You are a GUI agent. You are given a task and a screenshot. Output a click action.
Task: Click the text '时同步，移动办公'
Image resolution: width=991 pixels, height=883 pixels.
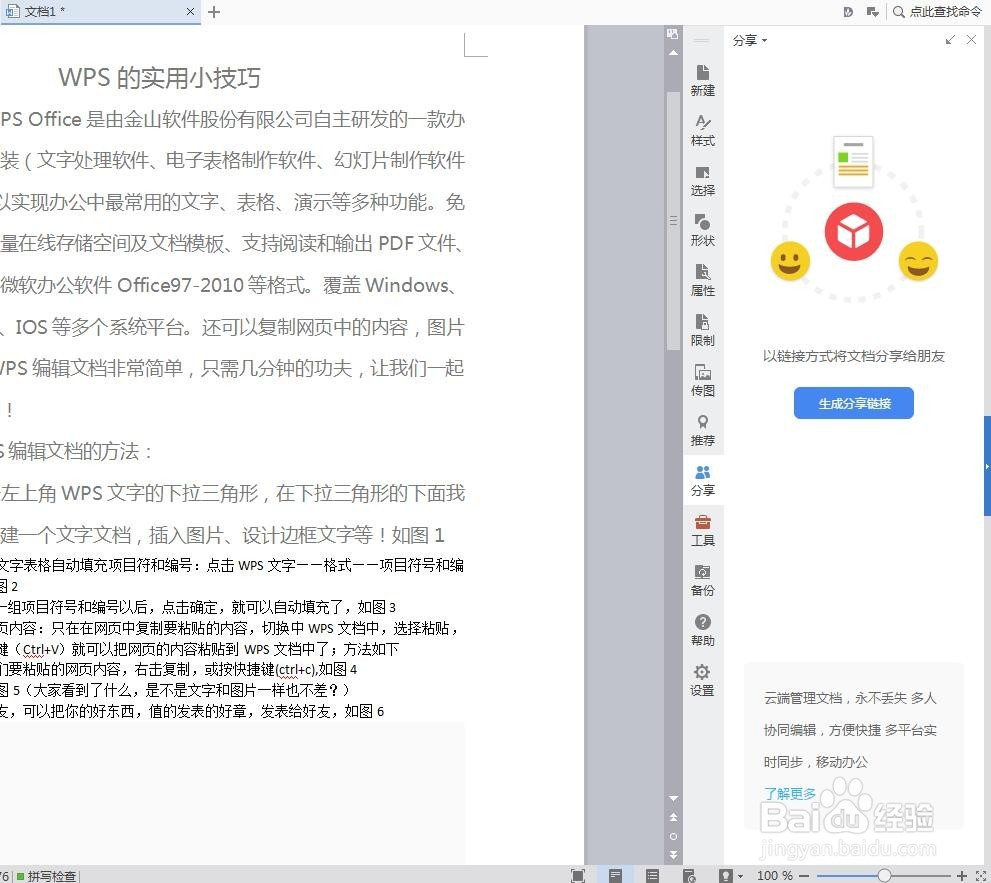[816, 762]
